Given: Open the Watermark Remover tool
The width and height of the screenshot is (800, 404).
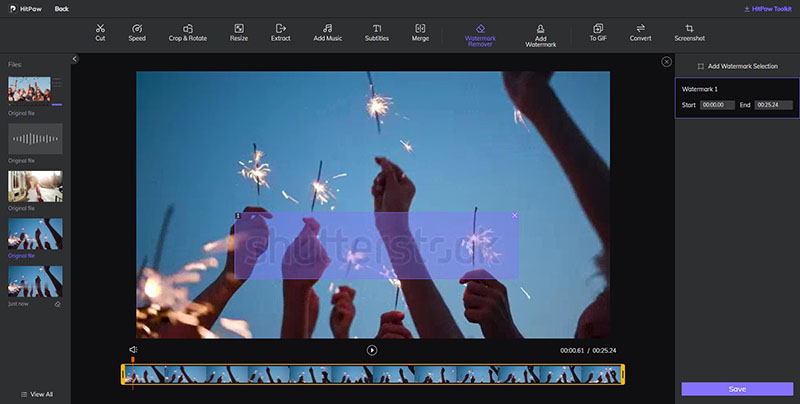Looking at the screenshot, I should 480,35.
